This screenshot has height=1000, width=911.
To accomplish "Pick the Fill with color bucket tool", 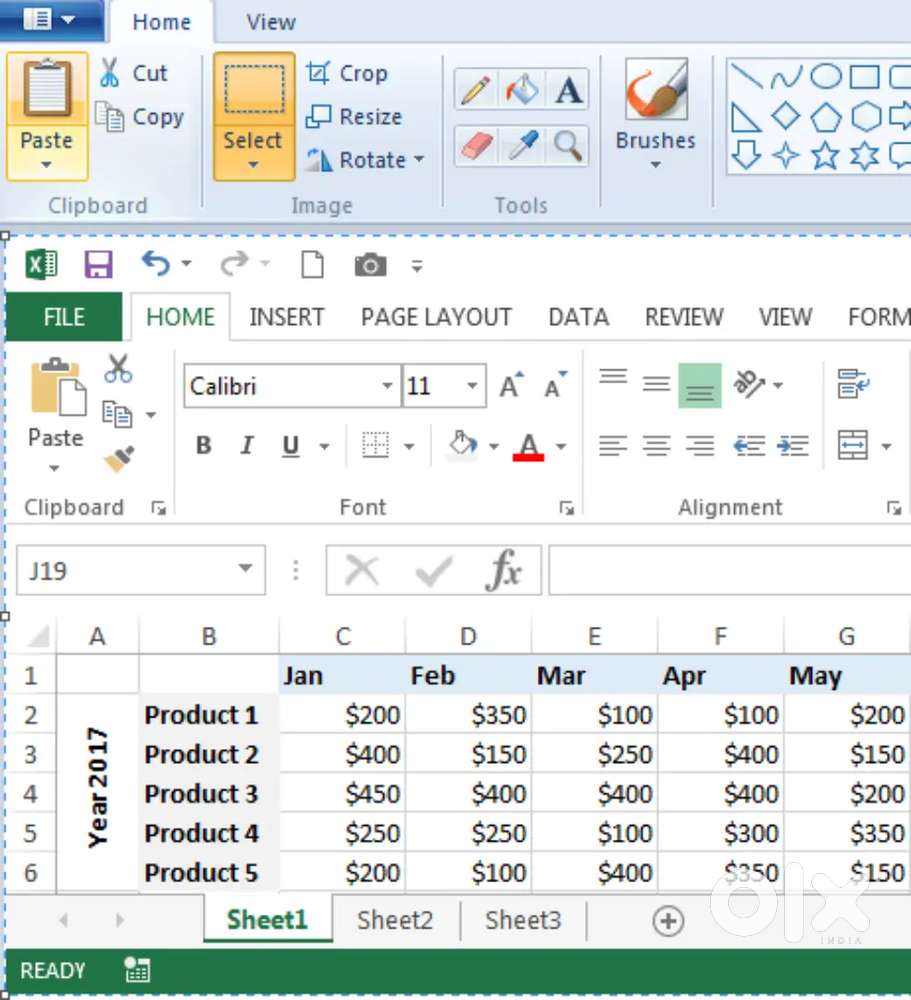I will point(521,91).
